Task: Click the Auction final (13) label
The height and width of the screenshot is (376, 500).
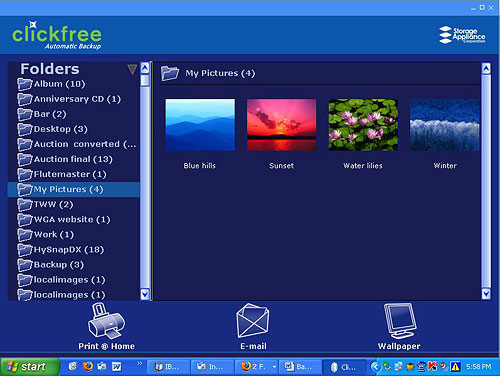Action: coord(73,159)
